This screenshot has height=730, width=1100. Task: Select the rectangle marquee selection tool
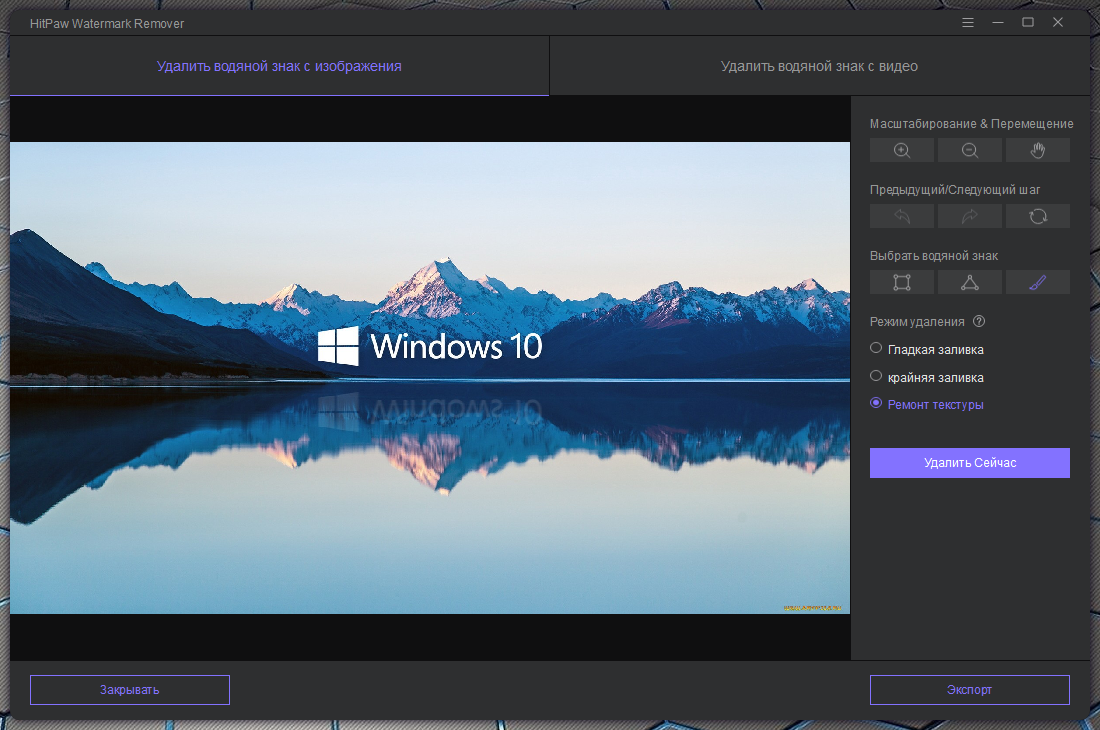coord(901,282)
